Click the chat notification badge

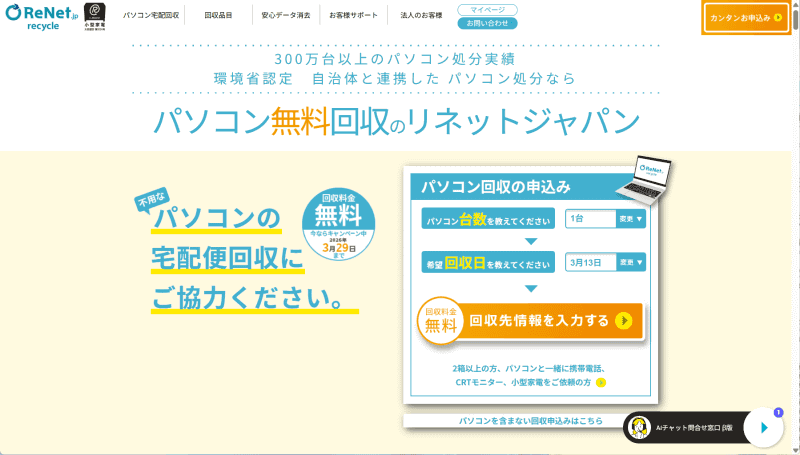(x=778, y=412)
